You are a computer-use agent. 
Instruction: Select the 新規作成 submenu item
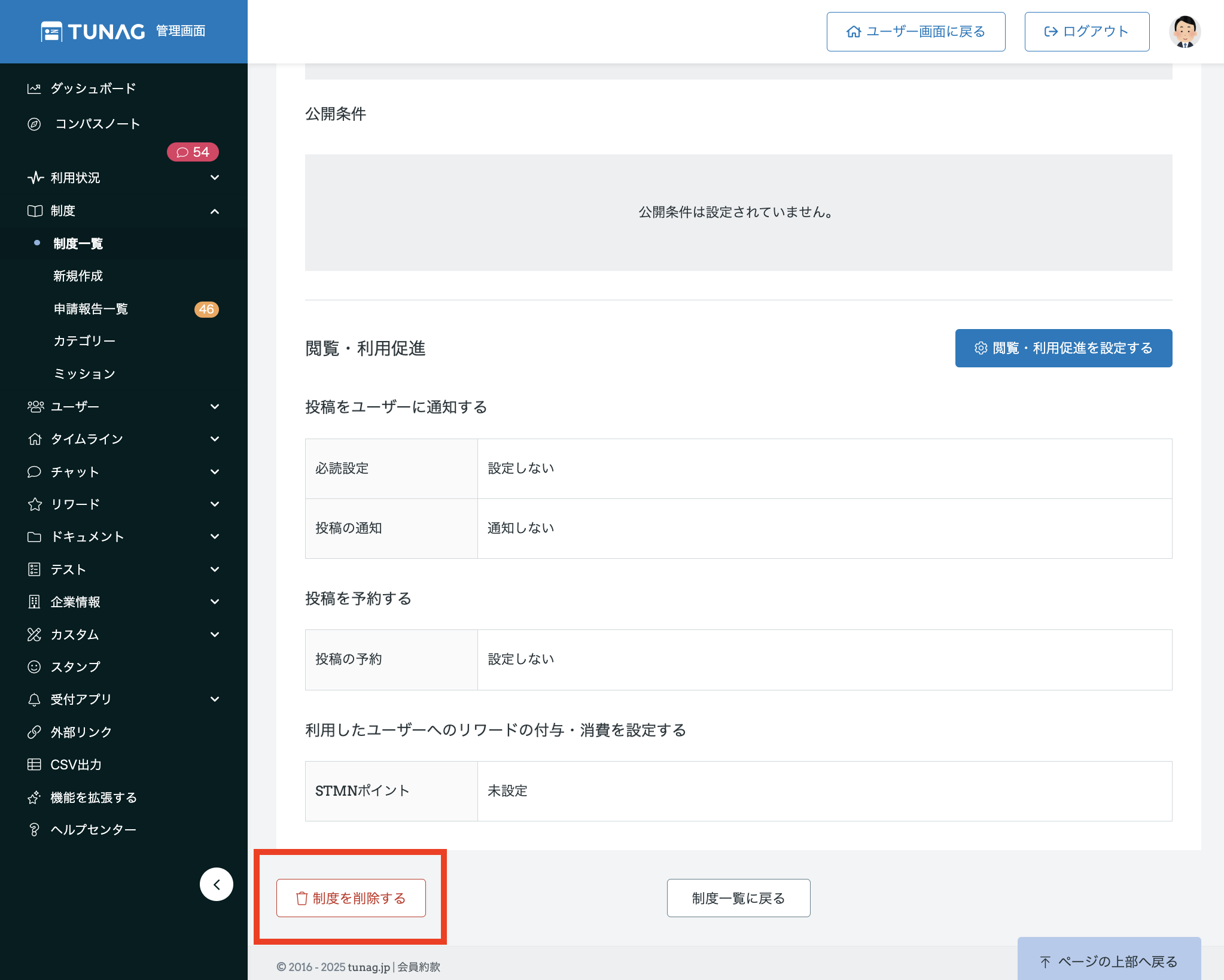[x=78, y=276]
